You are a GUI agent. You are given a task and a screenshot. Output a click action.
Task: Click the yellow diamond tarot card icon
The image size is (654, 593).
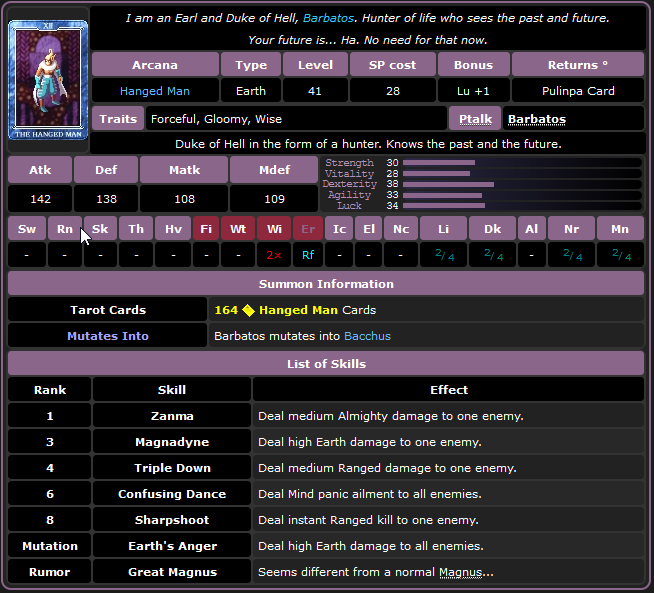click(248, 310)
